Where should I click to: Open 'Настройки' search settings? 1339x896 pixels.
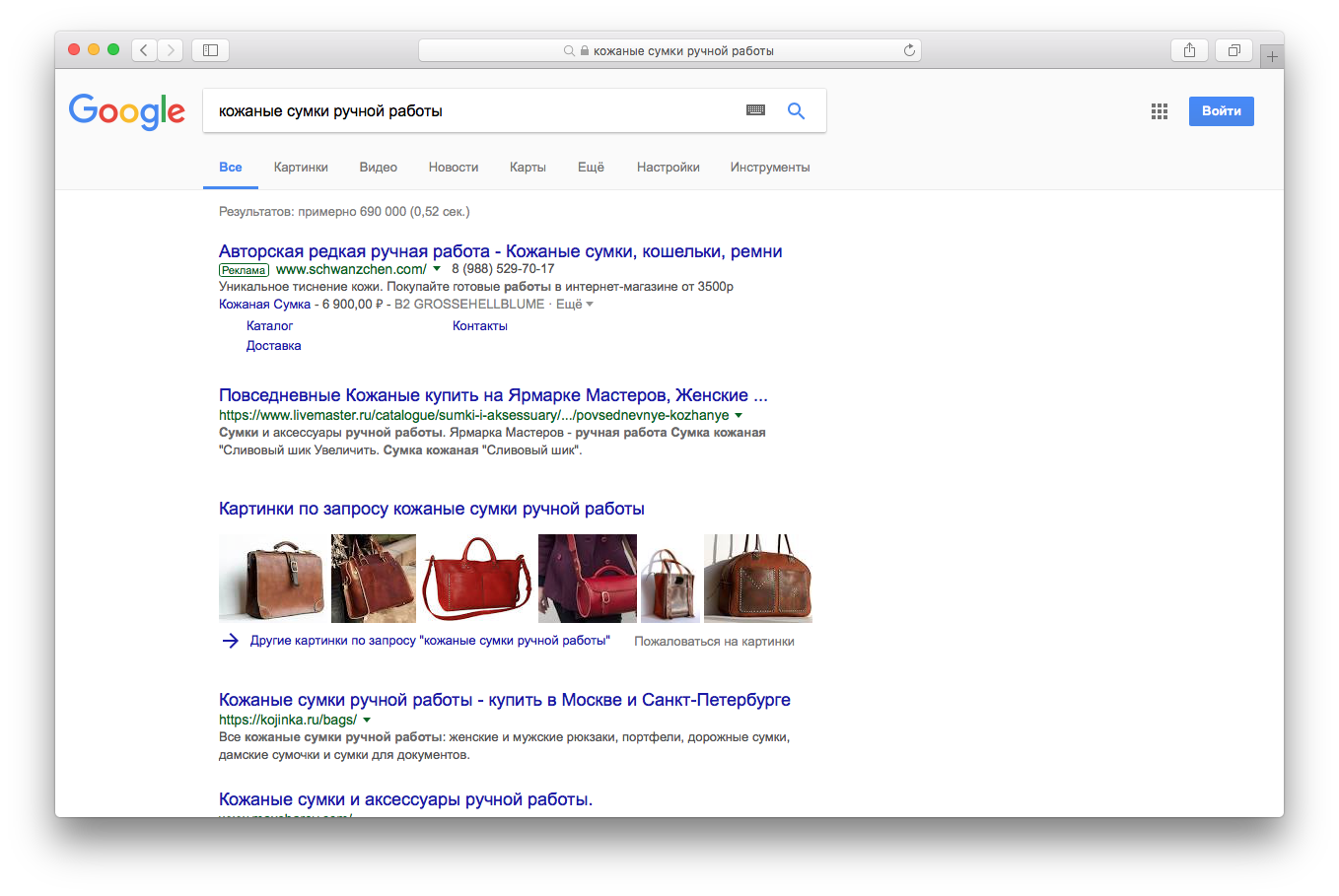point(669,168)
